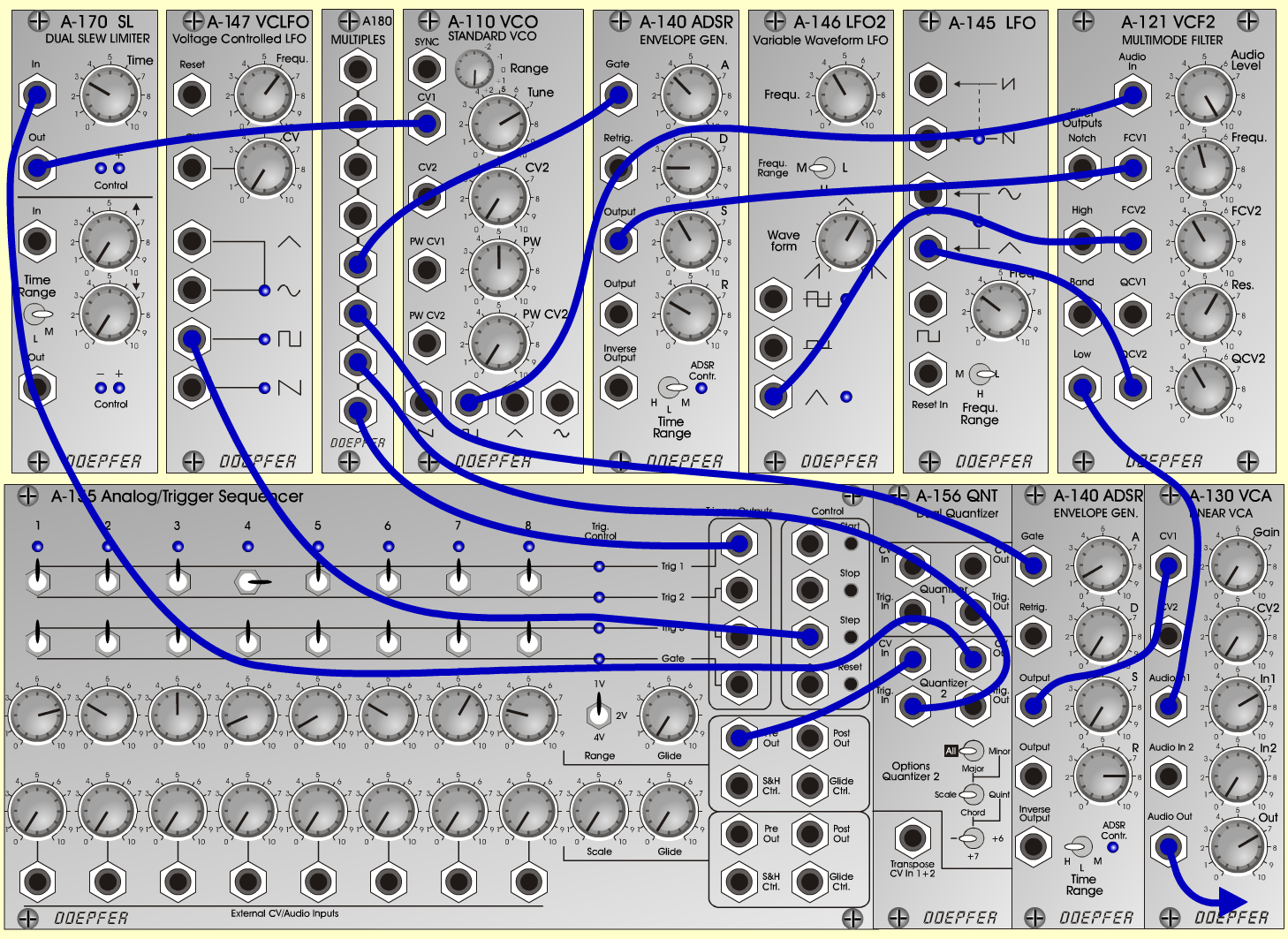Click the topmost jack on A180 Multiples
The width and height of the screenshot is (1288, 939).
[x=358, y=69]
